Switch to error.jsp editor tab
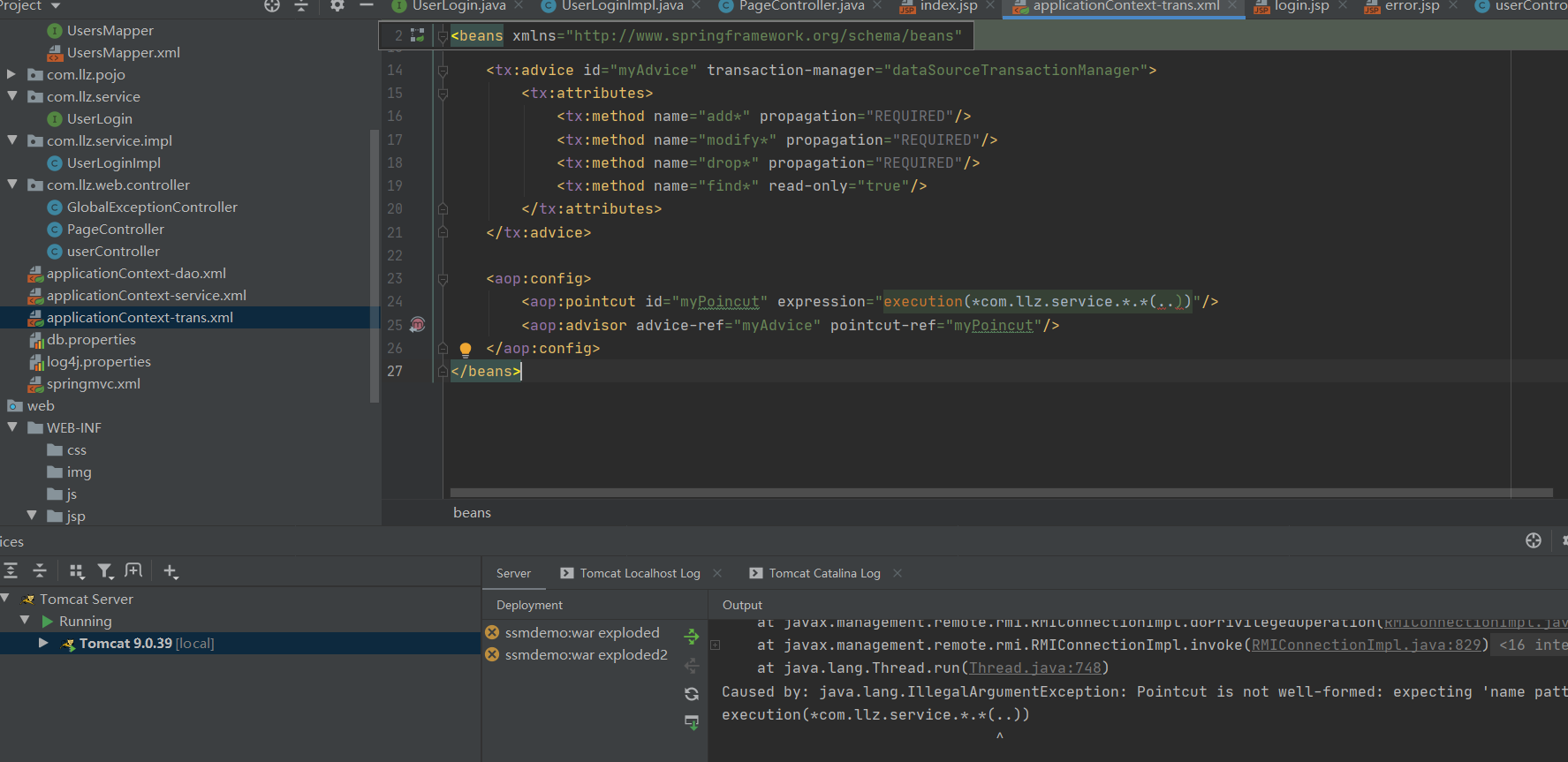Image resolution: width=1568 pixels, height=762 pixels. point(1412,6)
